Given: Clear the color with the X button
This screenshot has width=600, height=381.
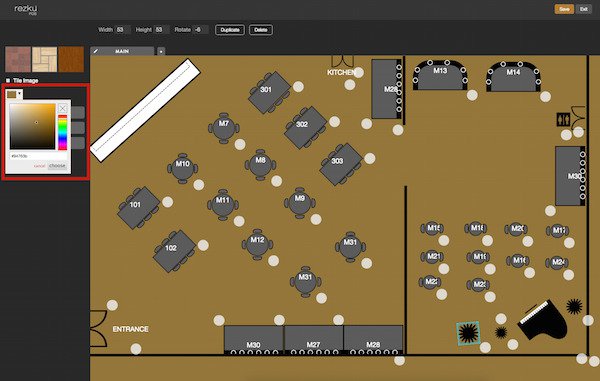Looking at the screenshot, I should 63,108.
